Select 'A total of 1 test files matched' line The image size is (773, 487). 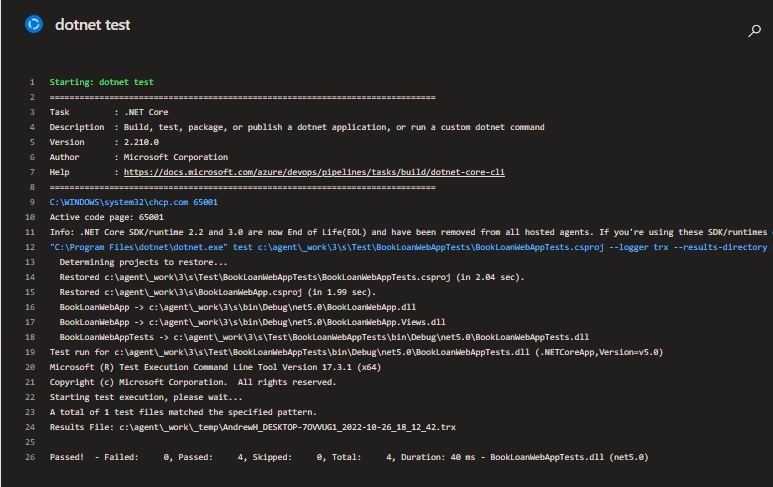pos(183,412)
